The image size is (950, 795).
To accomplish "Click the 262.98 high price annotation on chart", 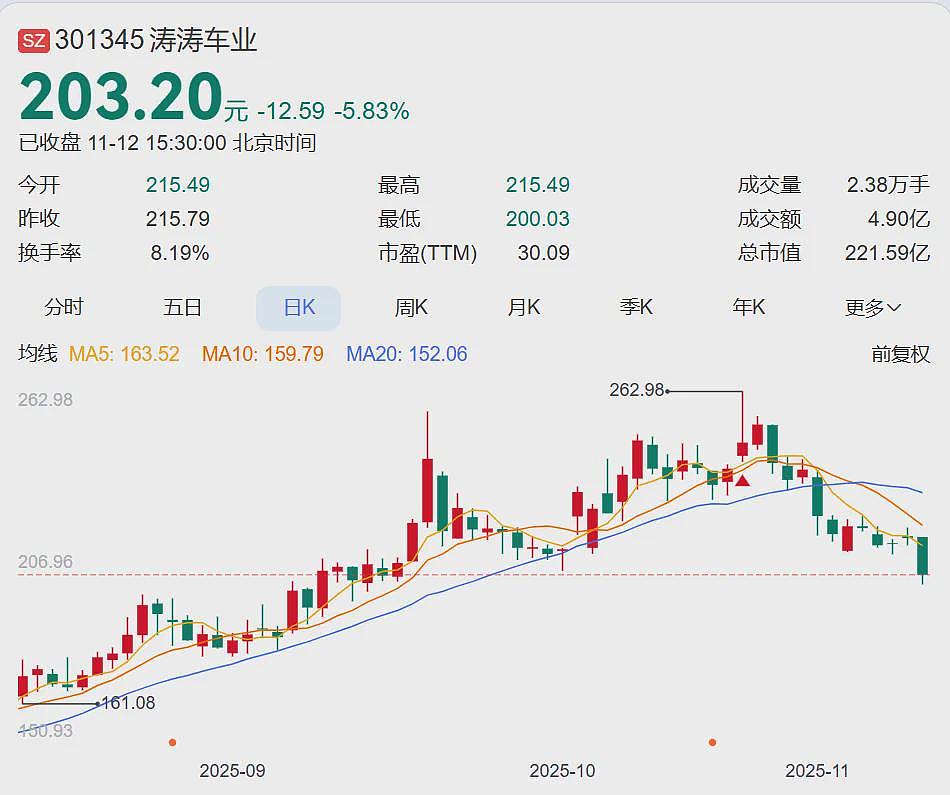I will [637, 390].
